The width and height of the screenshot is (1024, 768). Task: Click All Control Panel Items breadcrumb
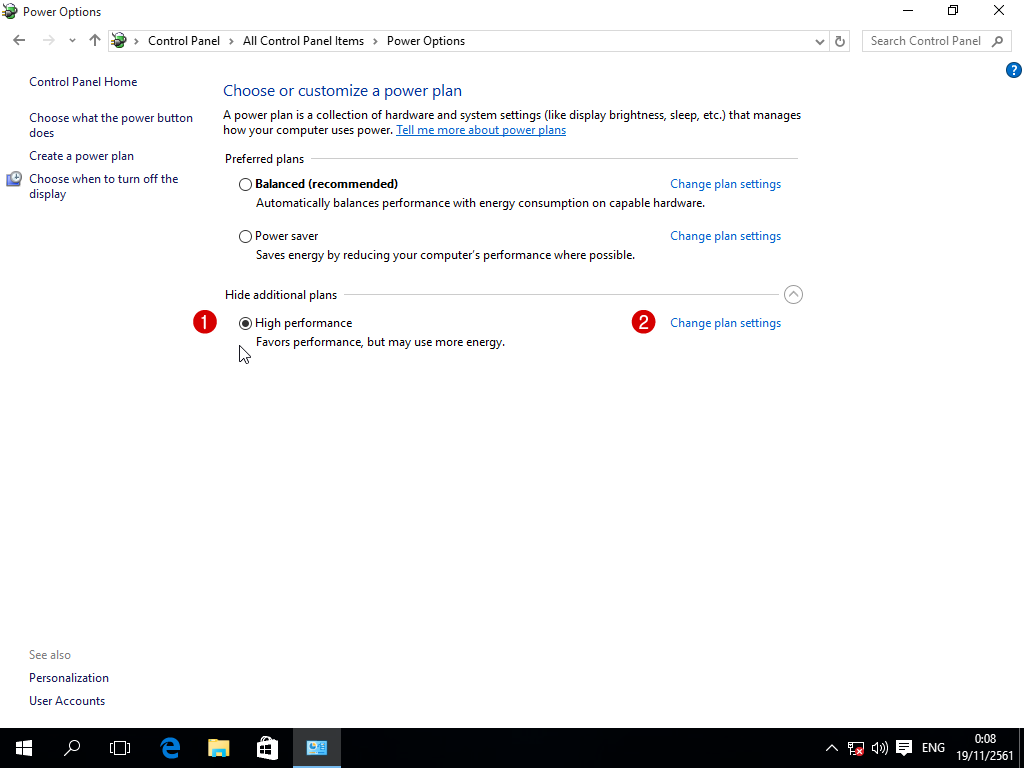(303, 41)
